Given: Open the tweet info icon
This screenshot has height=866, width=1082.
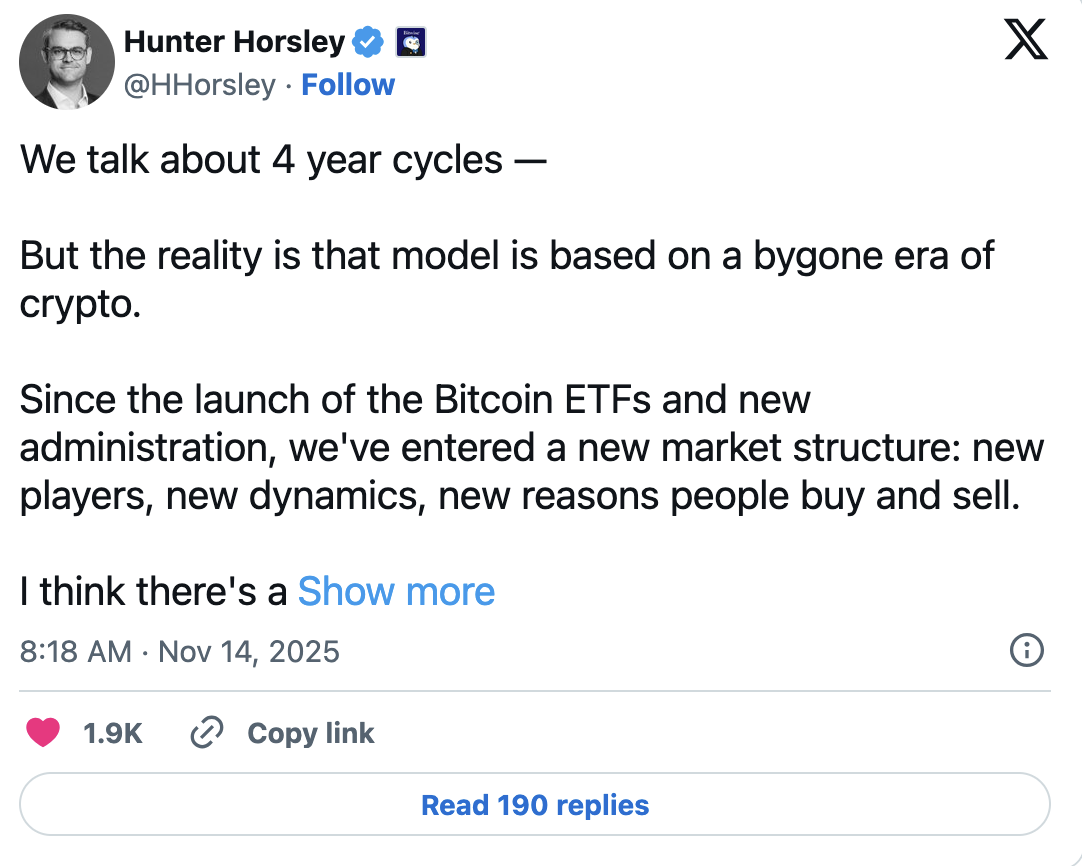Looking at the screenshot, I should [x=1027, y=651].
